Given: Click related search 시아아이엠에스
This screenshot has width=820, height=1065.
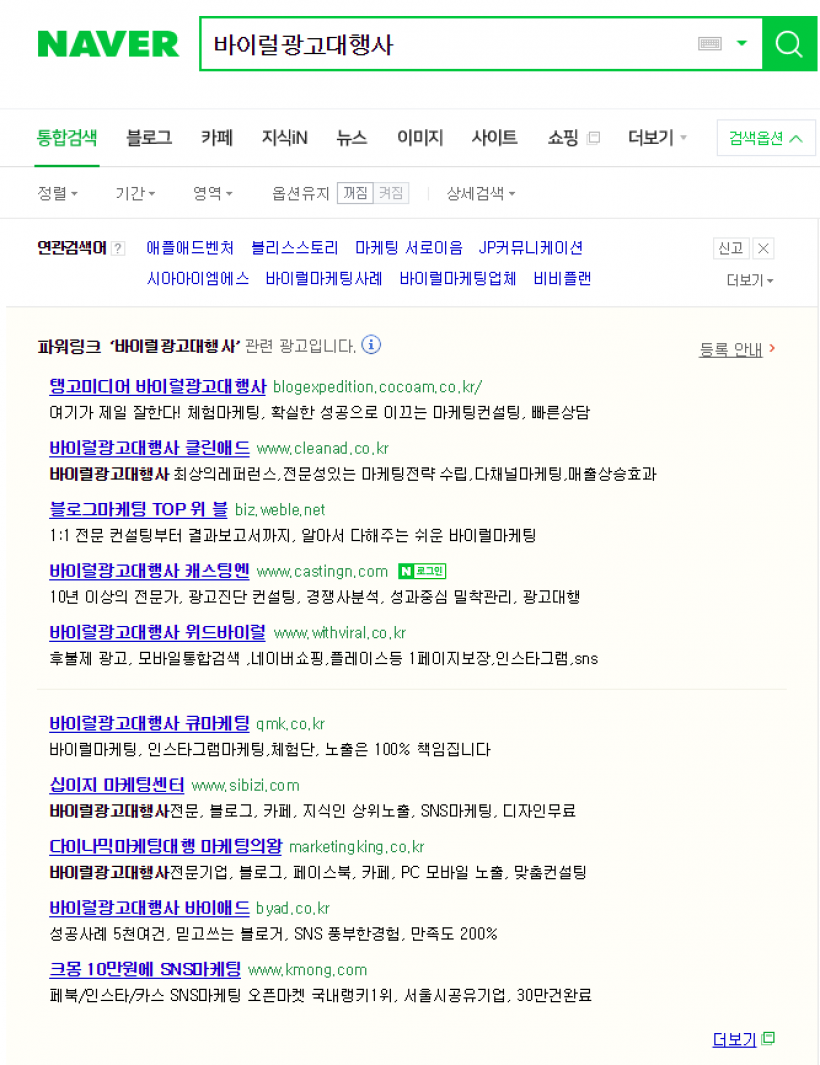Looking at the screenshot, I should pyautogui.click(x=198, y=278).
